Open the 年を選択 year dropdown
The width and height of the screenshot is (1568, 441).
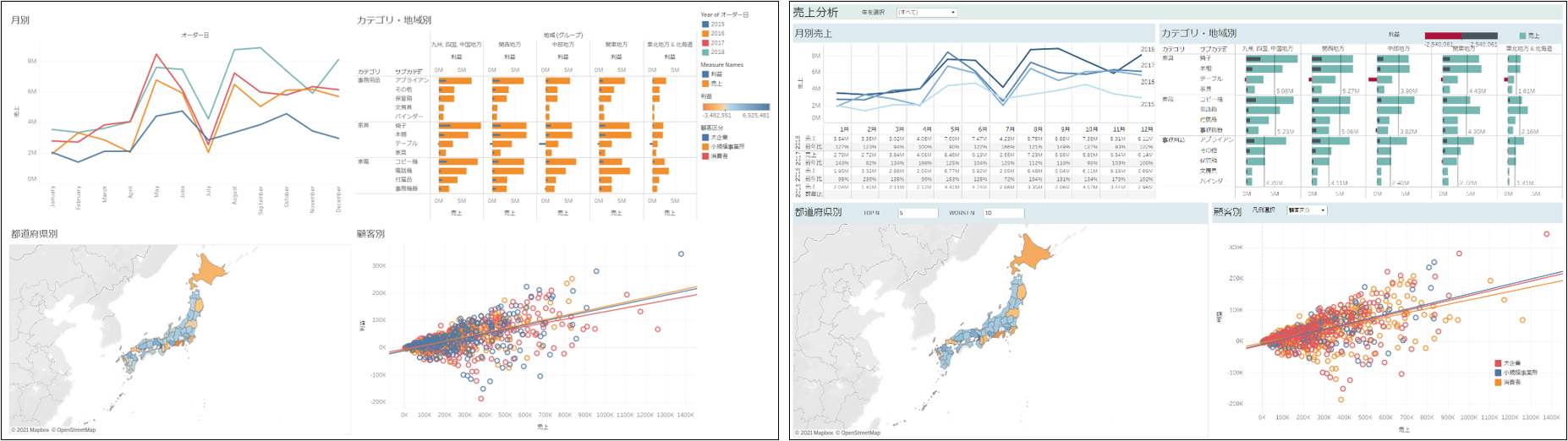pos(926,13)
